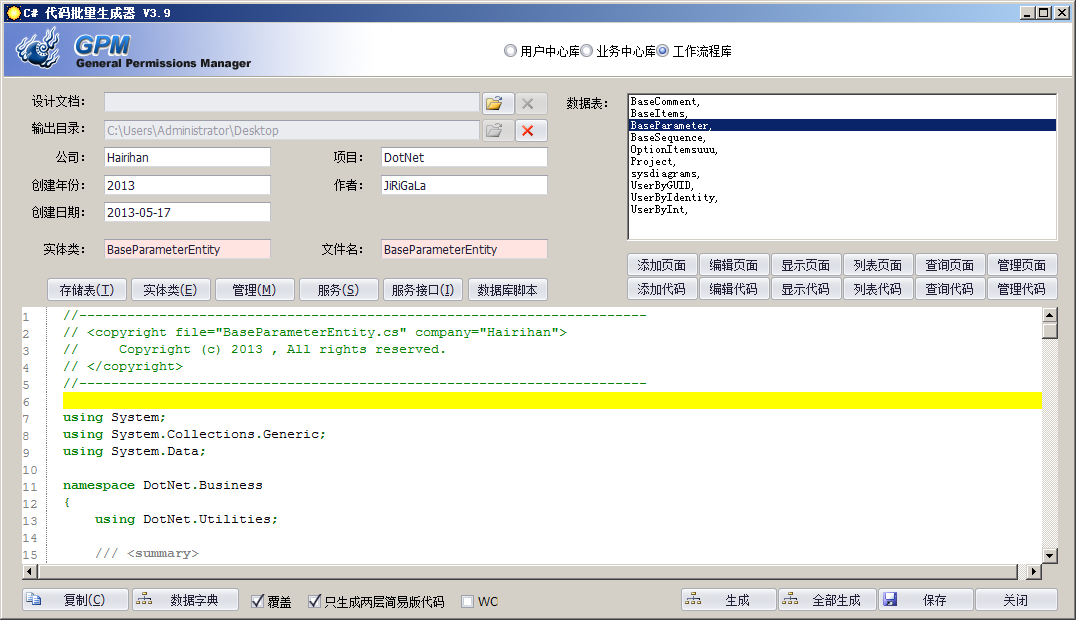
Task: Click the GPM logo in the header
Action: (x=102, y=46)
